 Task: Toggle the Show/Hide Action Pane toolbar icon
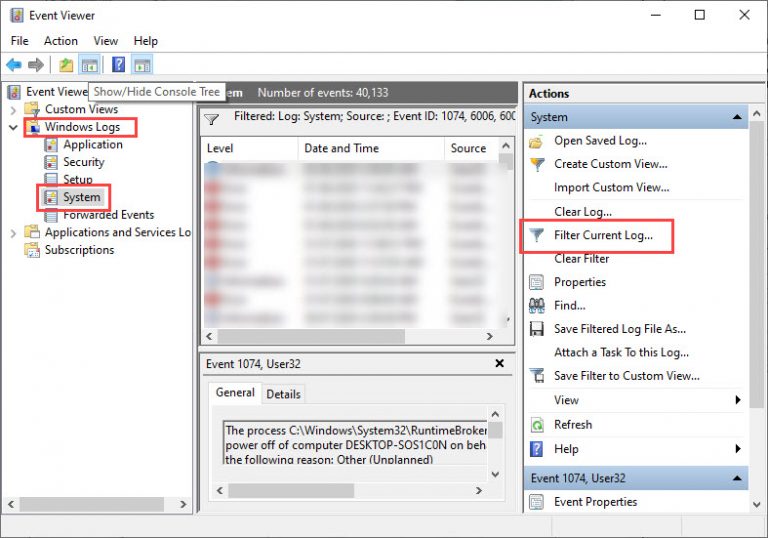click(x=142, y=65)
